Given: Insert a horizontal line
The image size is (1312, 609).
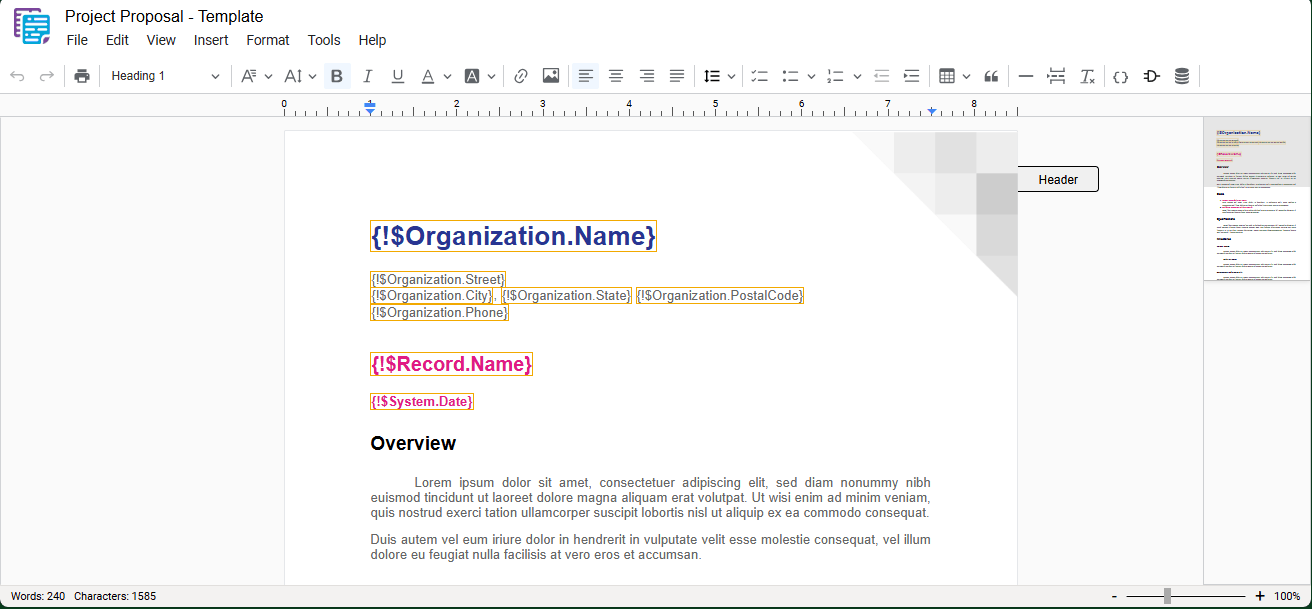Looking at the screenshot, I should [1025, 76].
